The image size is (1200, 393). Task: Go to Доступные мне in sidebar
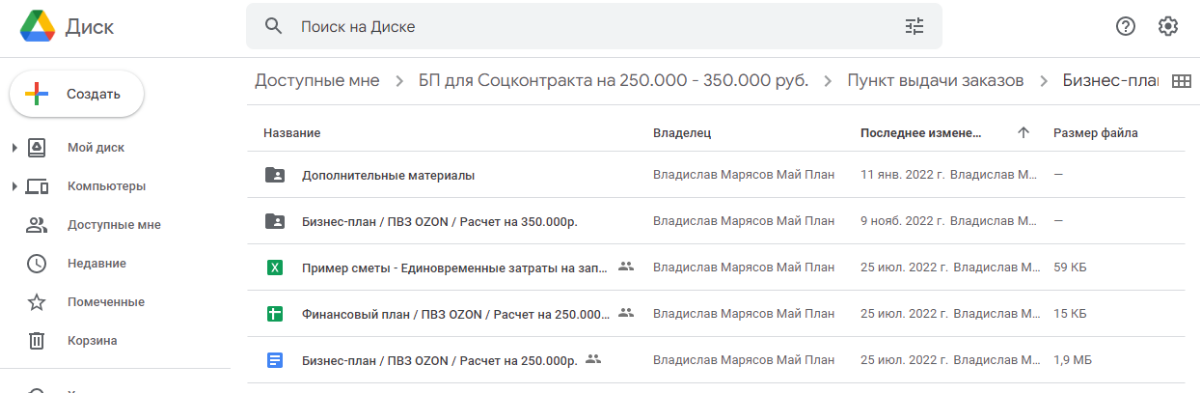pos(114,225)
